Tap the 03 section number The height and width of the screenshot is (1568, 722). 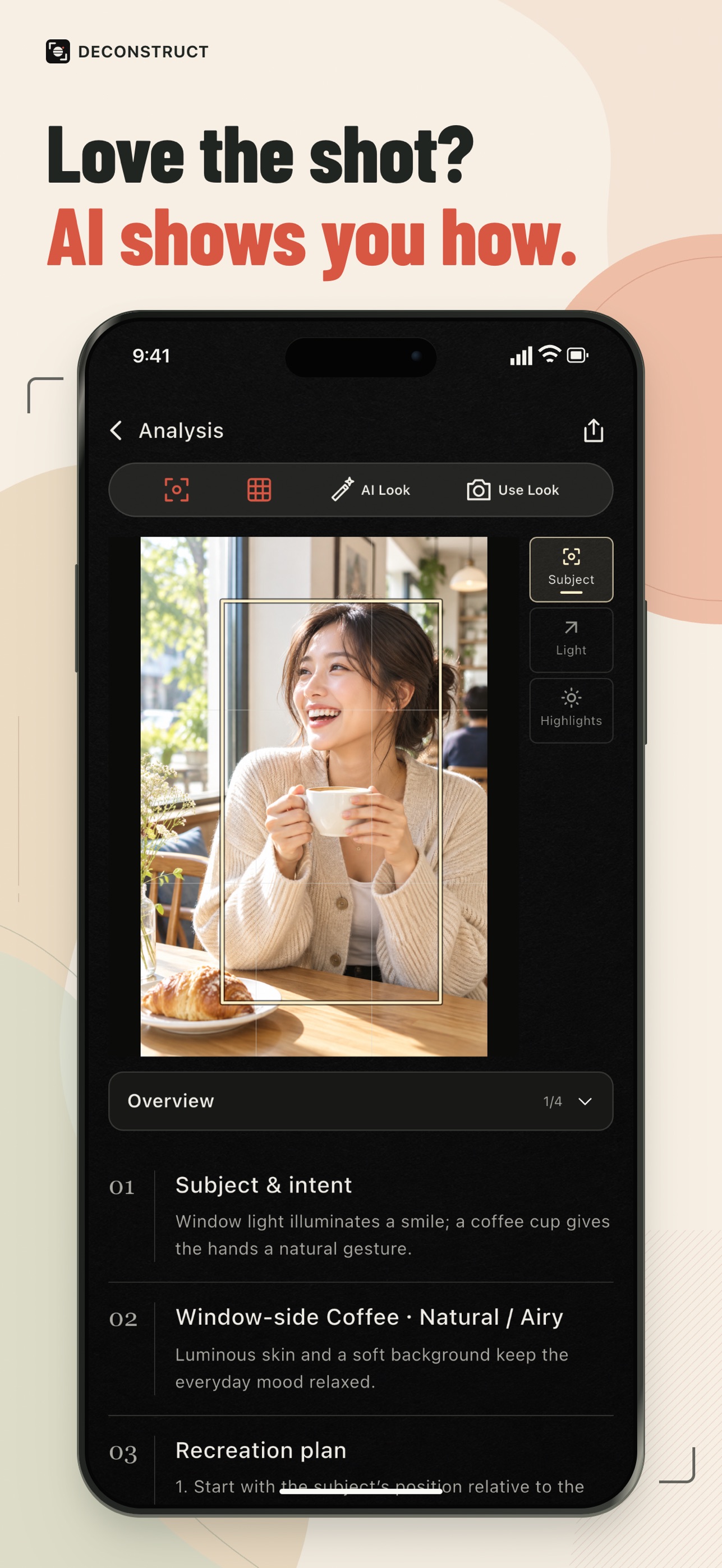123,1453
